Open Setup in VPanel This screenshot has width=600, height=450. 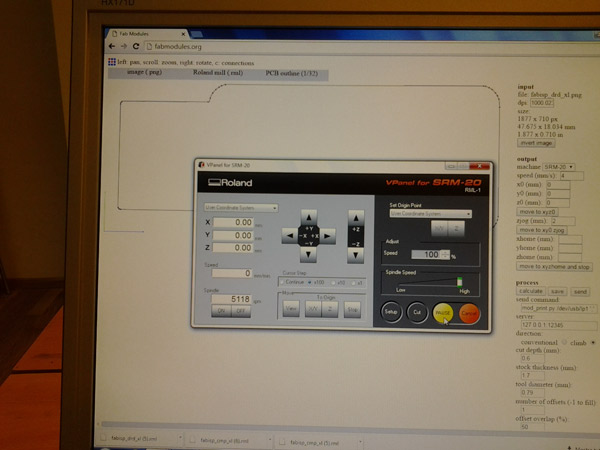pos(391,312)
